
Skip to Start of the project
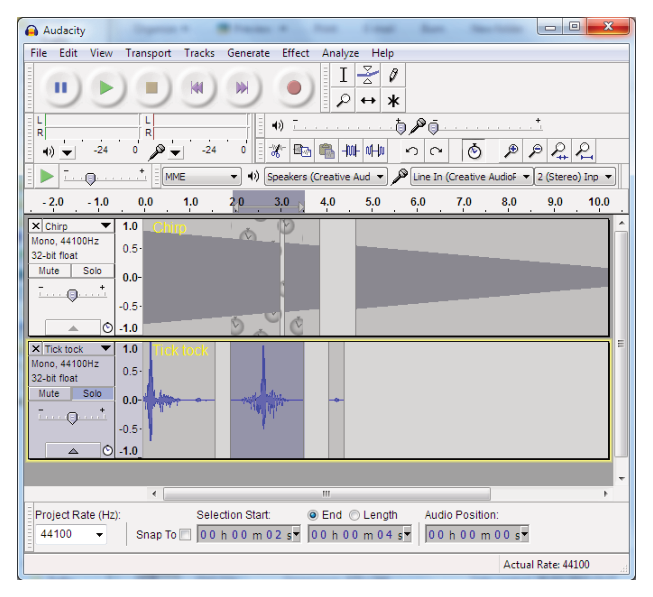(197, 88)
